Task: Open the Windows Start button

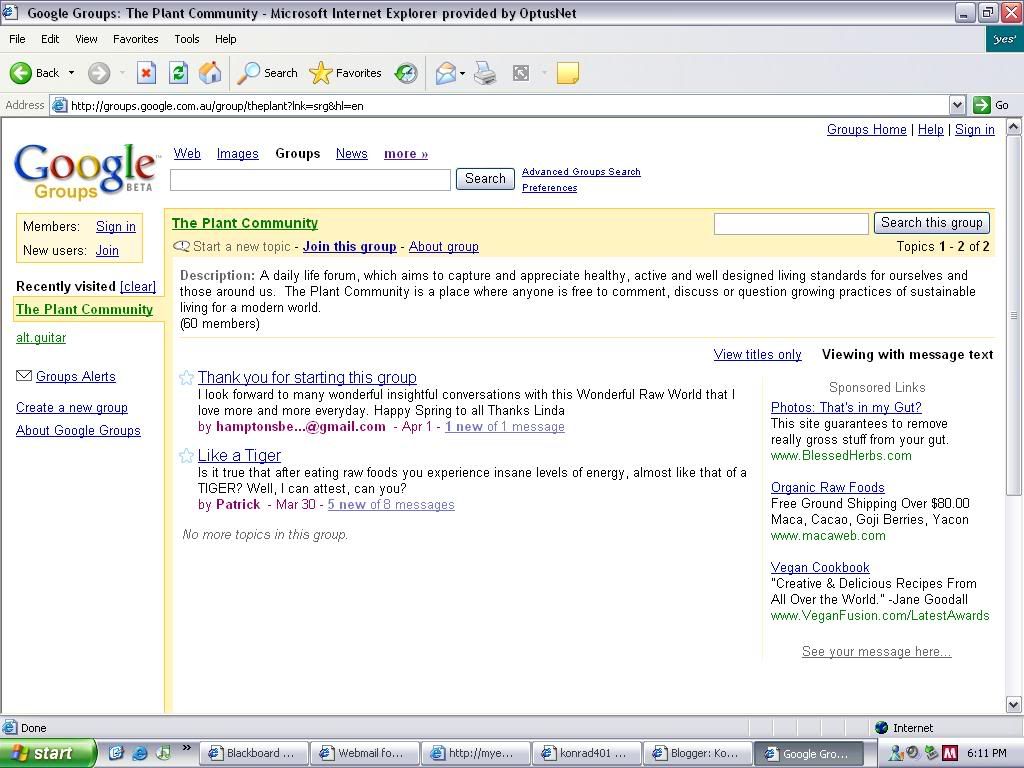Action: click(x=48, y=753)
